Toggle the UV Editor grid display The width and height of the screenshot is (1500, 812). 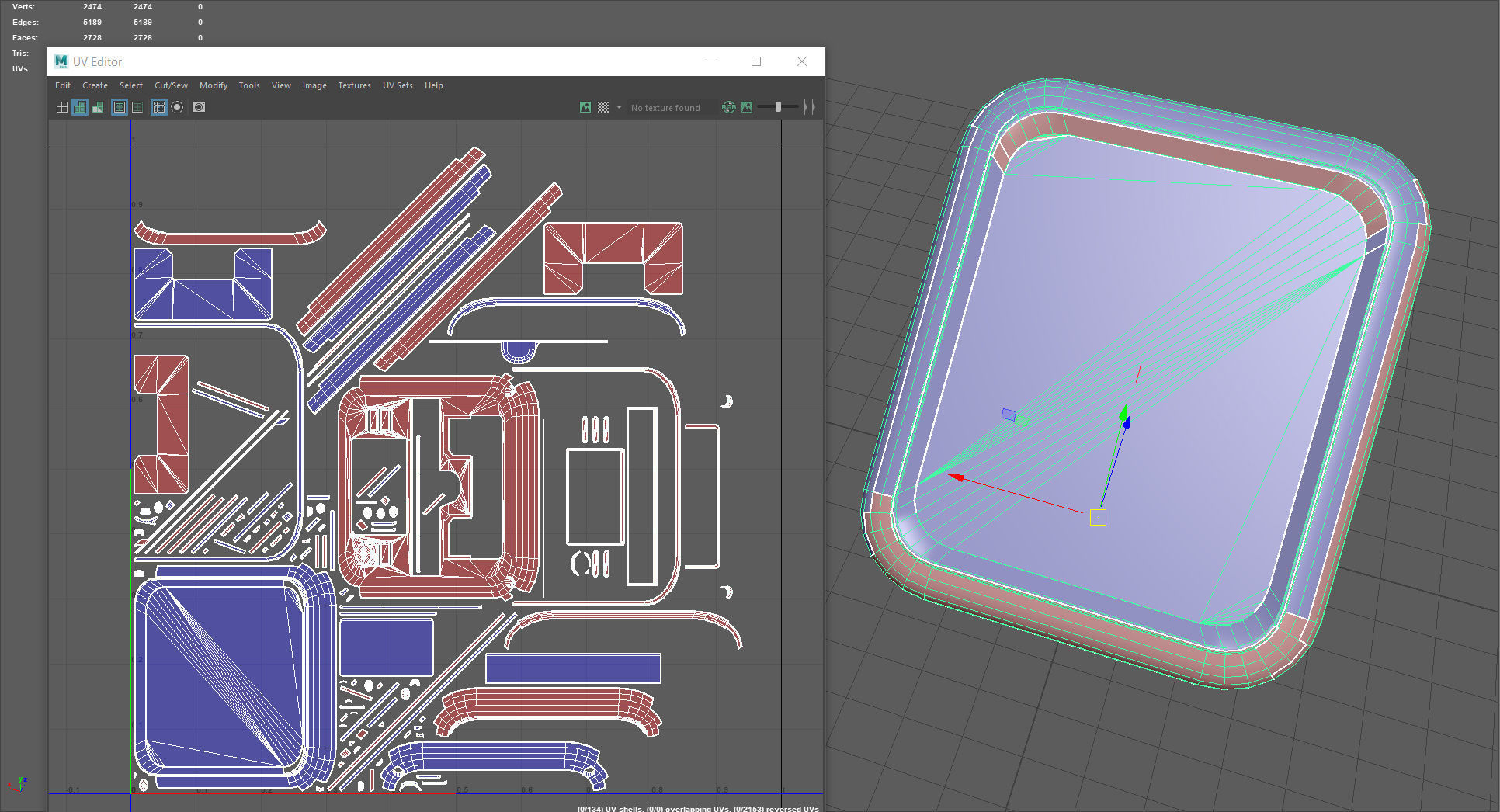[x=159, y=107]
